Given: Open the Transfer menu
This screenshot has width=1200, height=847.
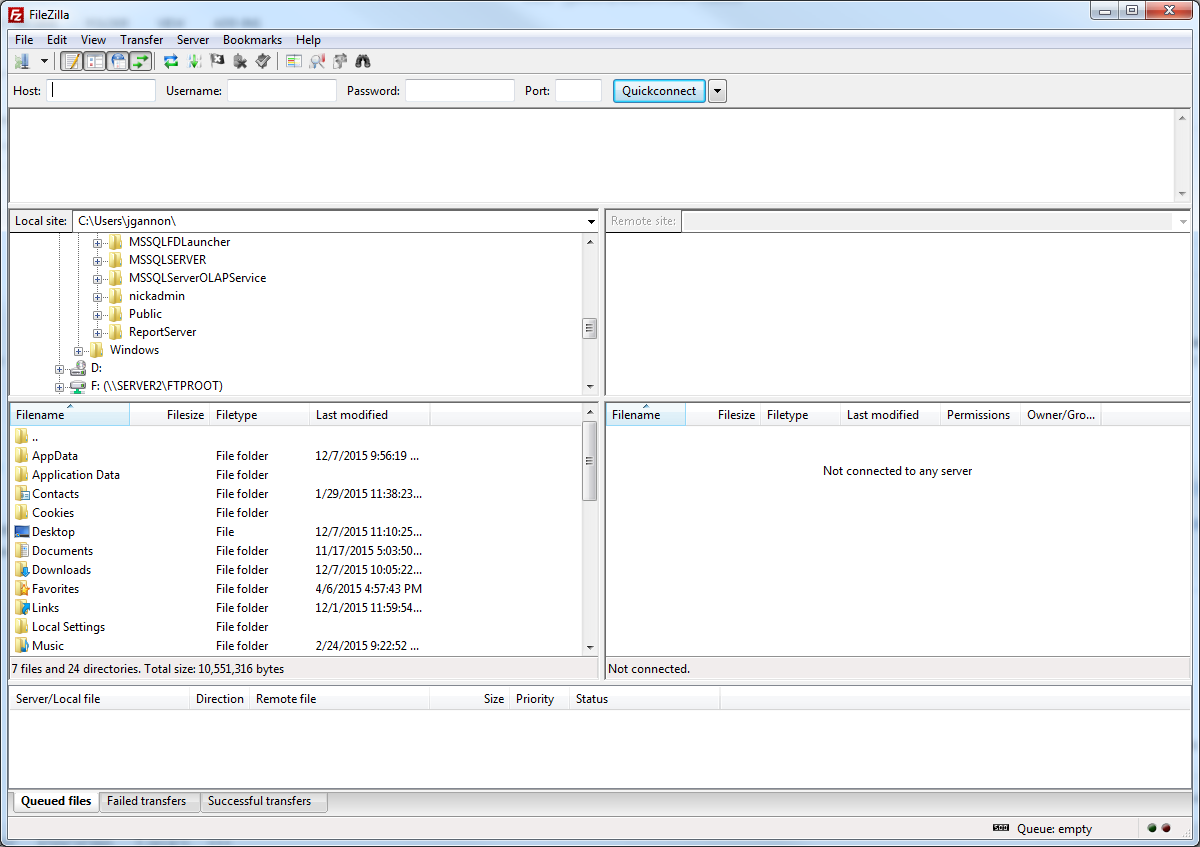Looking at the screenshot, I should pos(141,40).
